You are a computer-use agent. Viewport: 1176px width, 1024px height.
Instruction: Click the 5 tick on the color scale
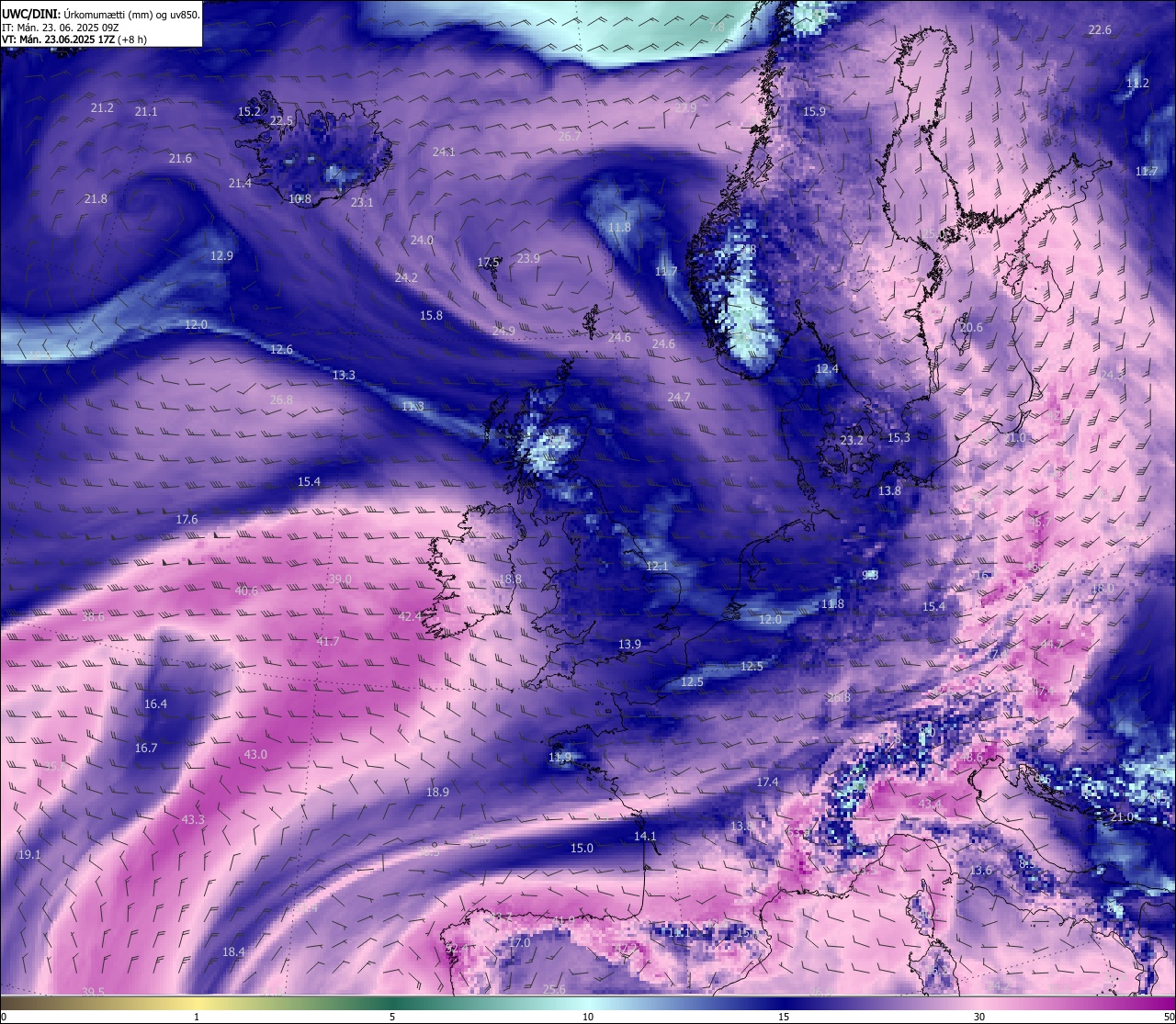point(392,1017)
